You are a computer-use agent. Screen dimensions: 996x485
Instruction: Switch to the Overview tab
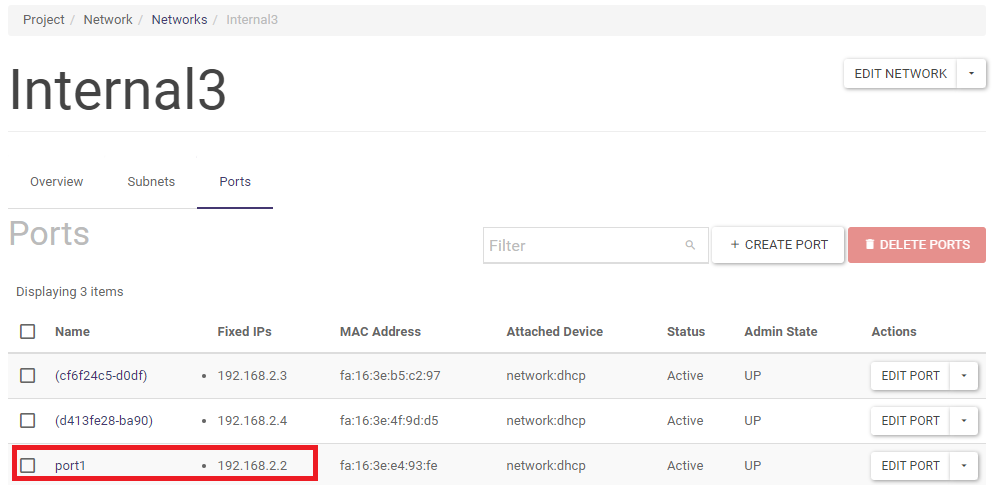[57, 182]
